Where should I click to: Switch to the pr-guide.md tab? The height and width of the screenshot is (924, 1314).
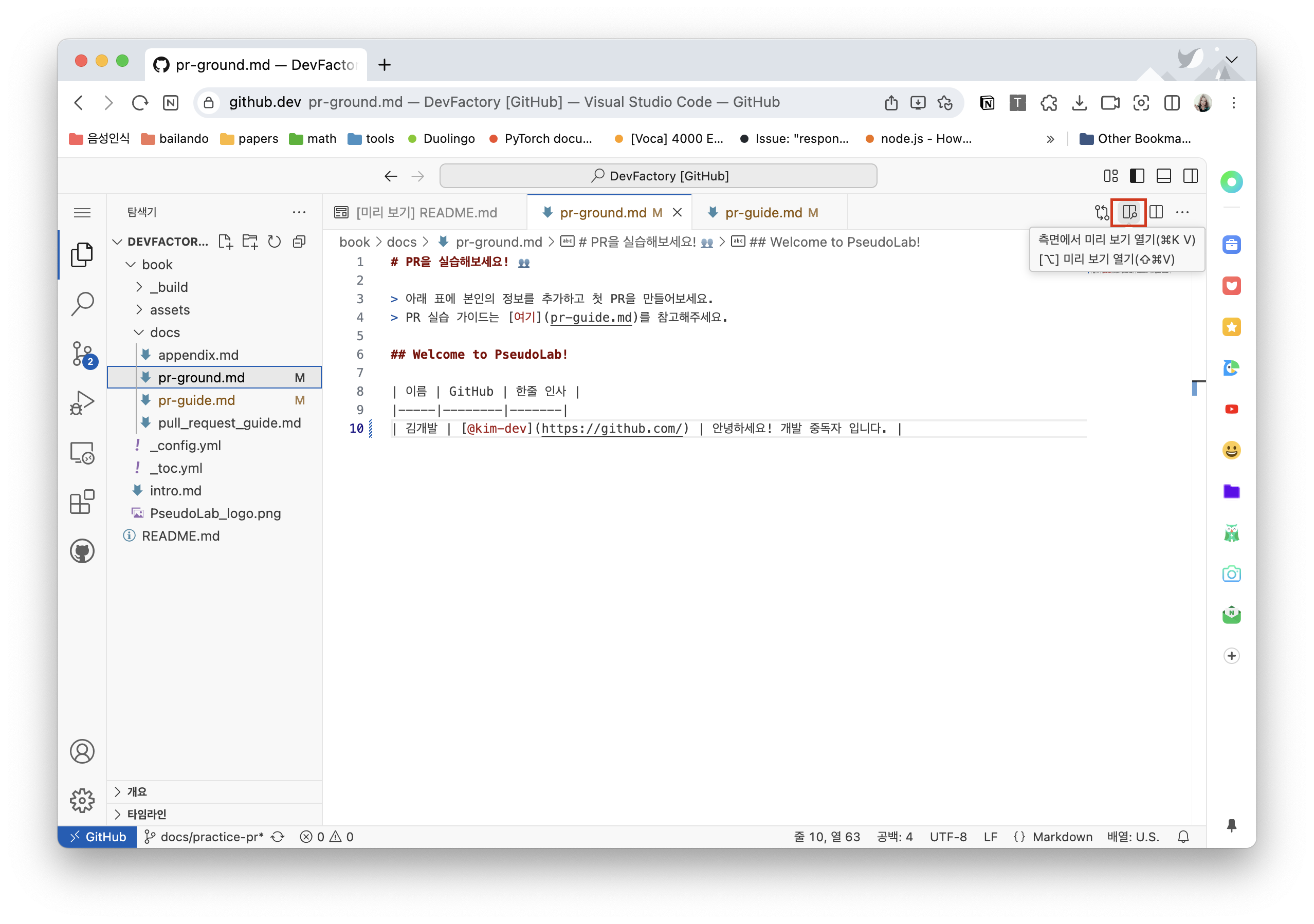point(767,212)
